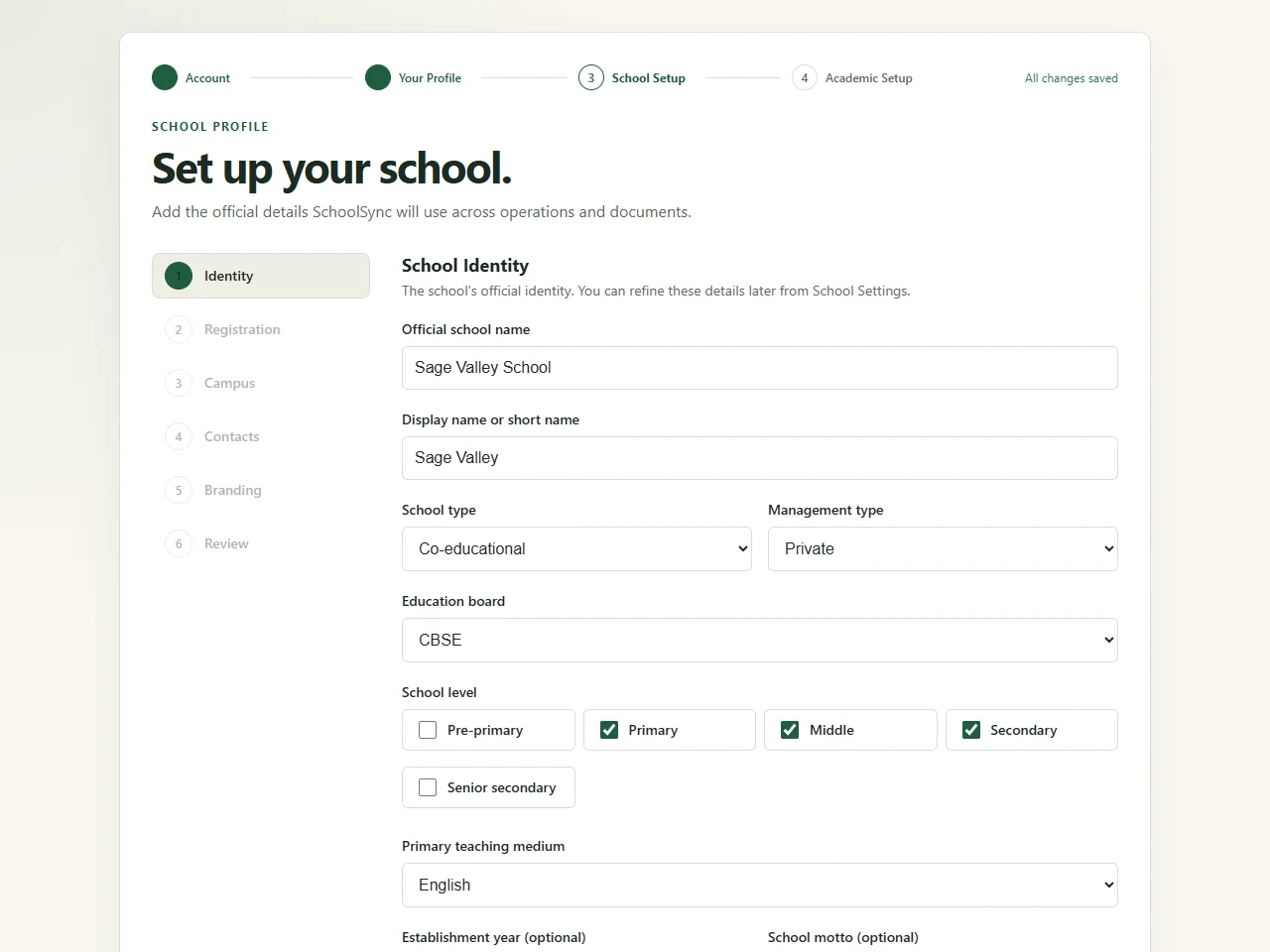This screenshot has height=952, width=1270.
Task: Jump to the Review section
Action: pyautogui.click(x=261, y=543)
